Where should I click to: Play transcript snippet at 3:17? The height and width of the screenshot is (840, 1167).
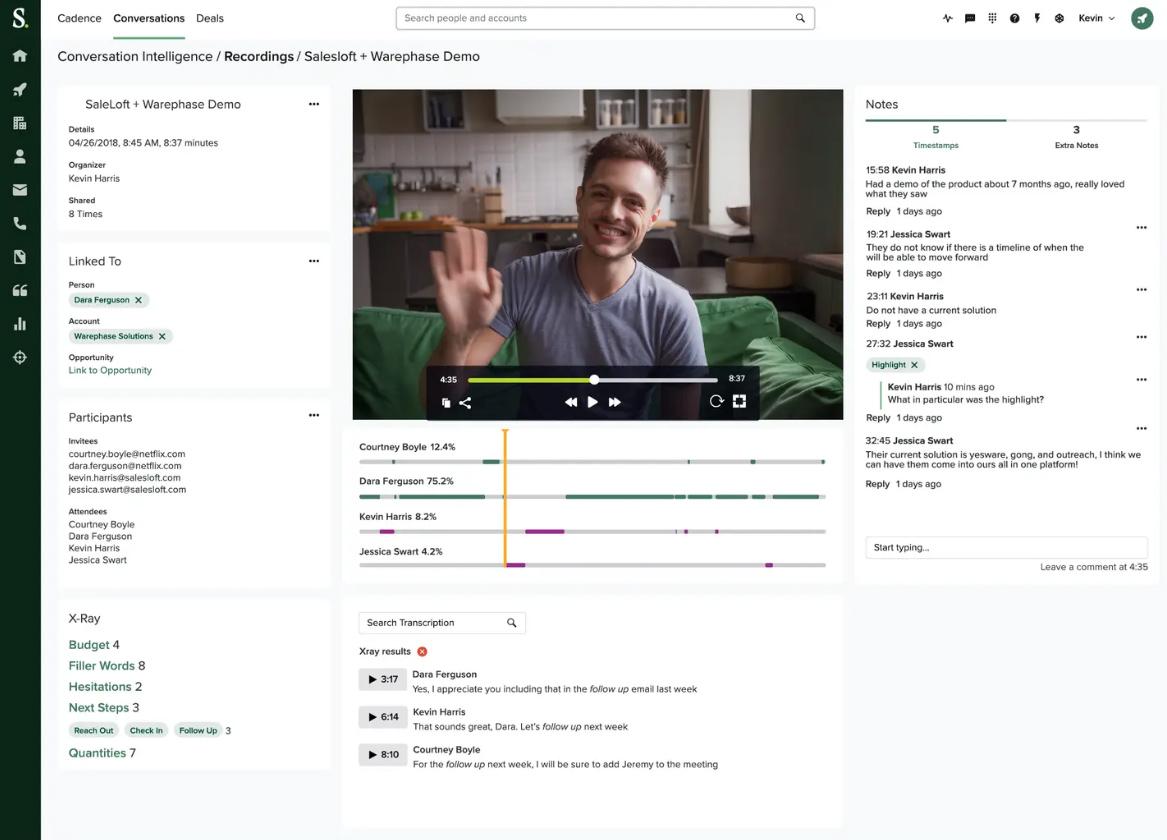[x=383, y=679]
